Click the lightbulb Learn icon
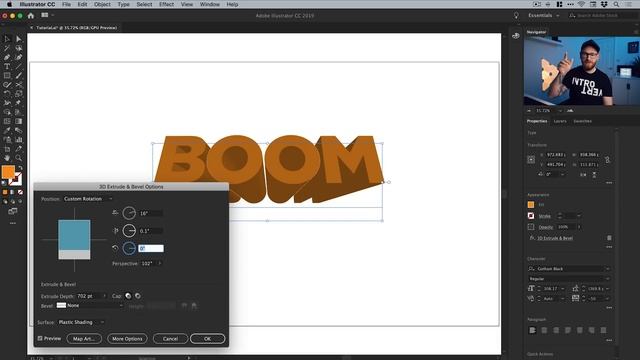The width and height of the screenshot is (640, 360). [x=516, y=16]
